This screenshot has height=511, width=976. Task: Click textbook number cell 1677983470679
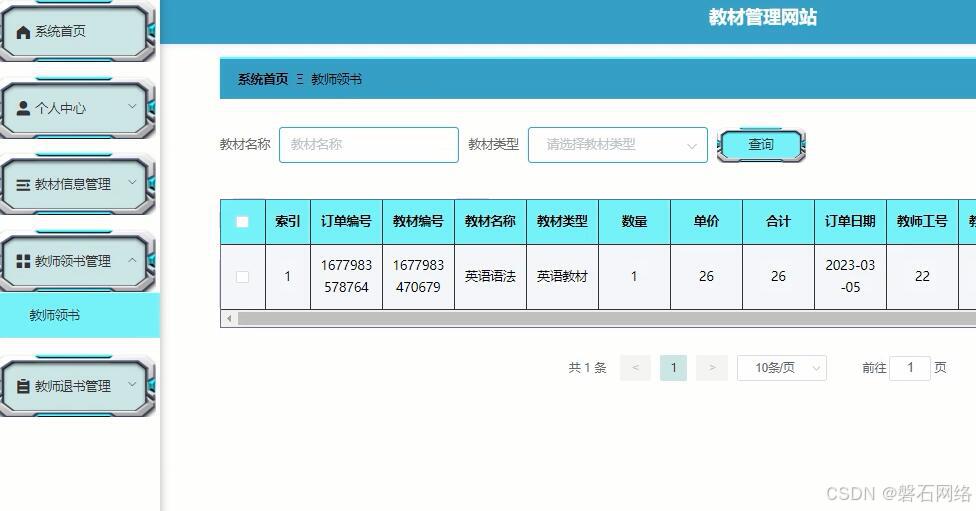click(418, 276)
